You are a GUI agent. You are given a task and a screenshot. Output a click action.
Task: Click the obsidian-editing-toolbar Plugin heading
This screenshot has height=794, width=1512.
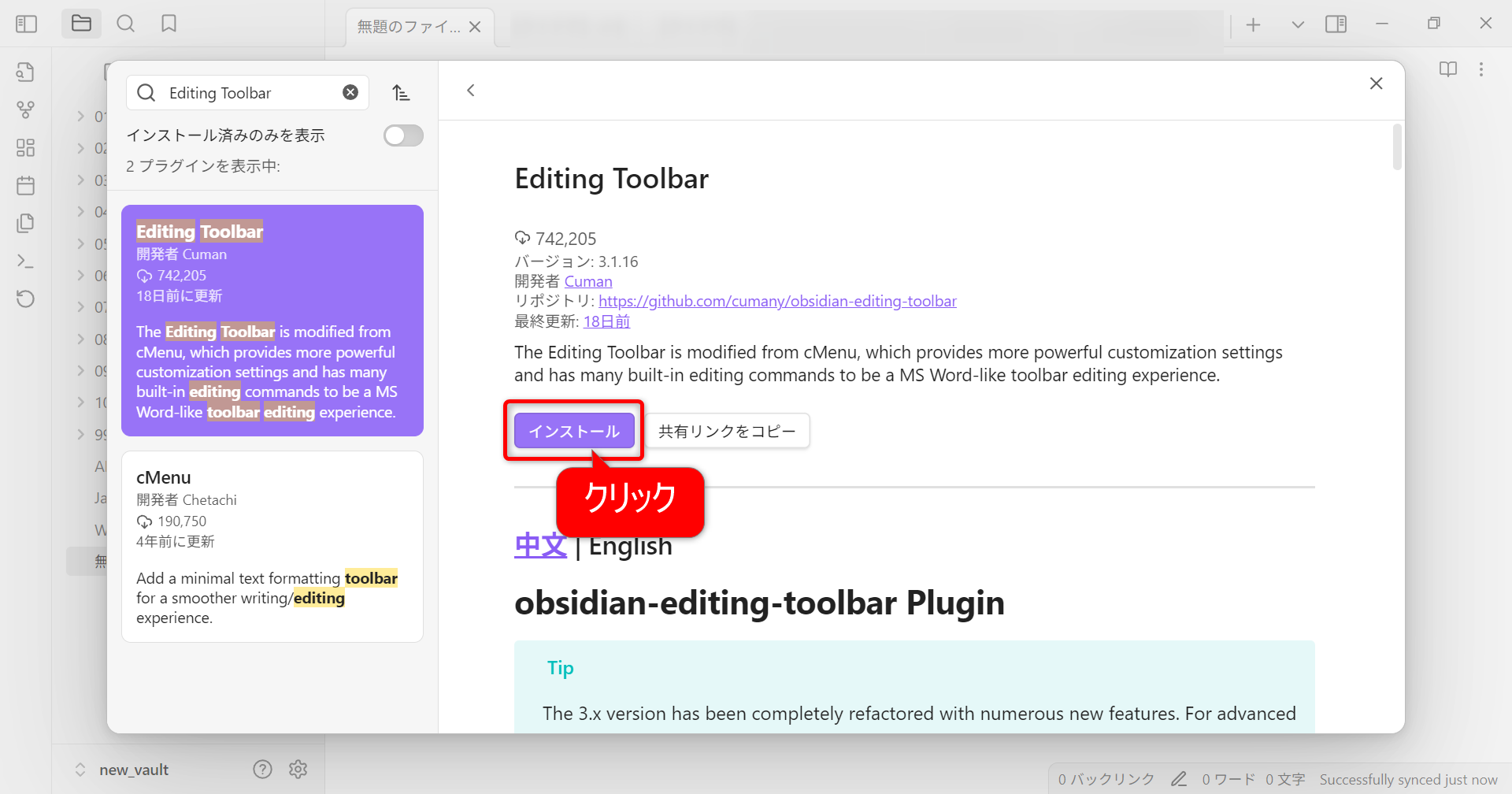759,603
